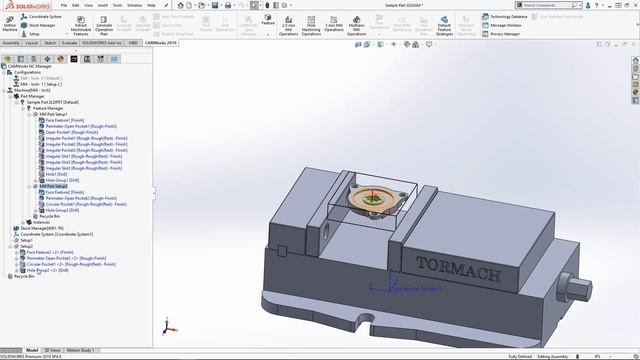Switch to the Assembly ribbon tab
This screenshot has height=360, width=640.
[11, 43]
